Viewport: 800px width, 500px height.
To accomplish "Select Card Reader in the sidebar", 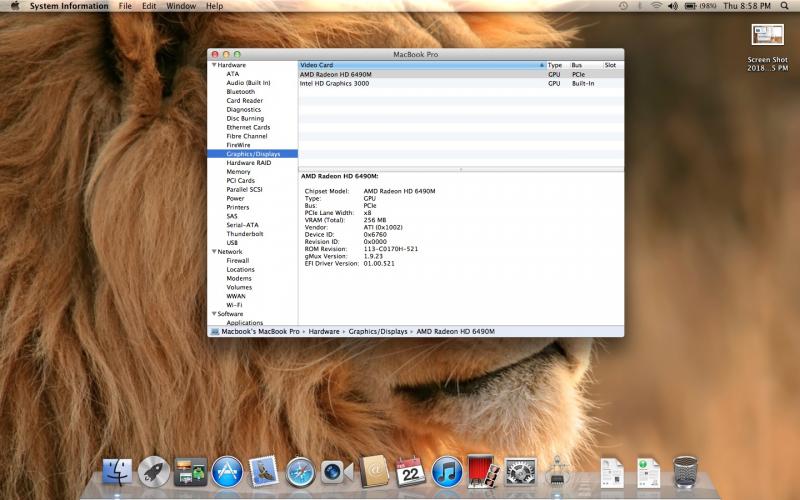I will click(245, 101).
